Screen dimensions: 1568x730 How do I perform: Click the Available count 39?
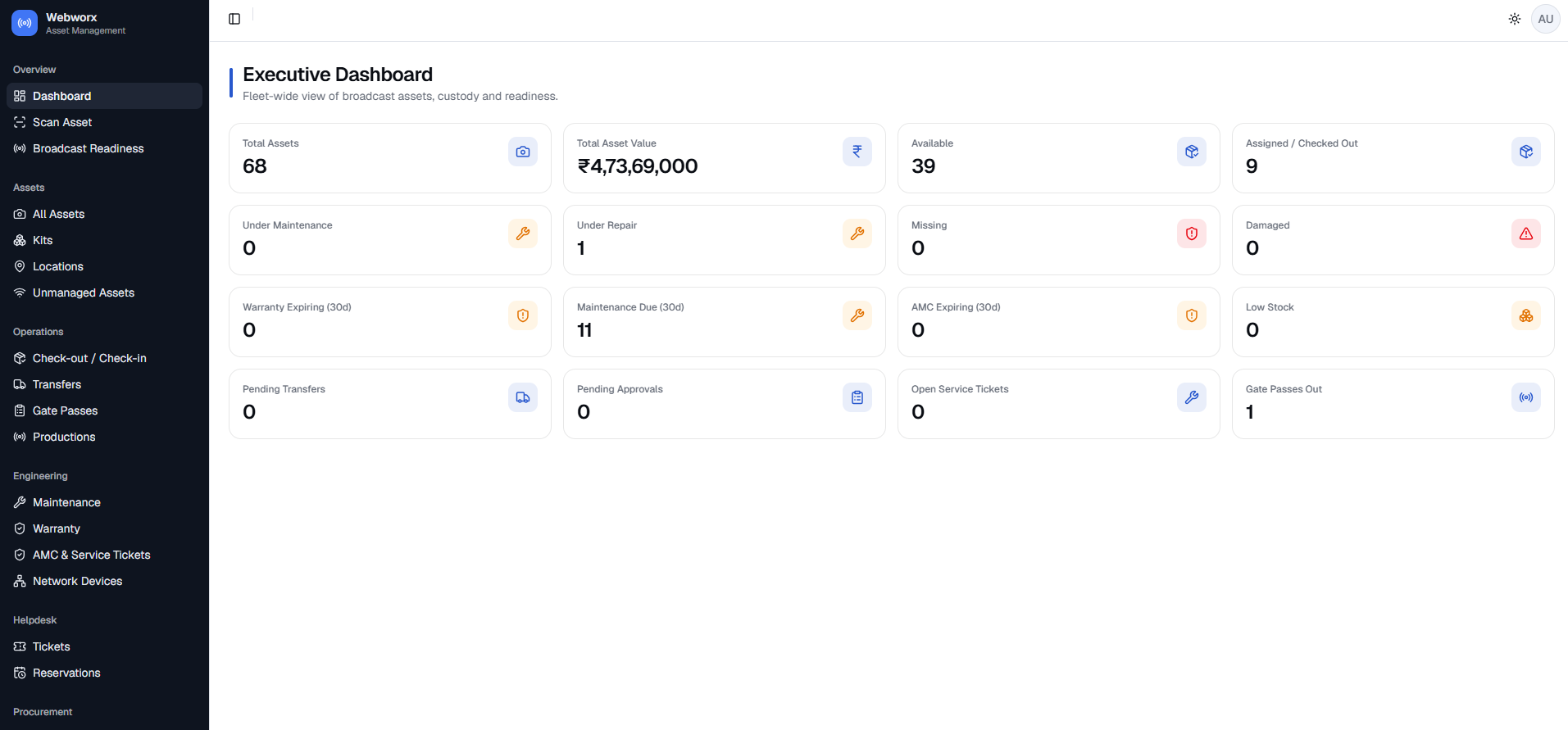(x=924, y=166)
